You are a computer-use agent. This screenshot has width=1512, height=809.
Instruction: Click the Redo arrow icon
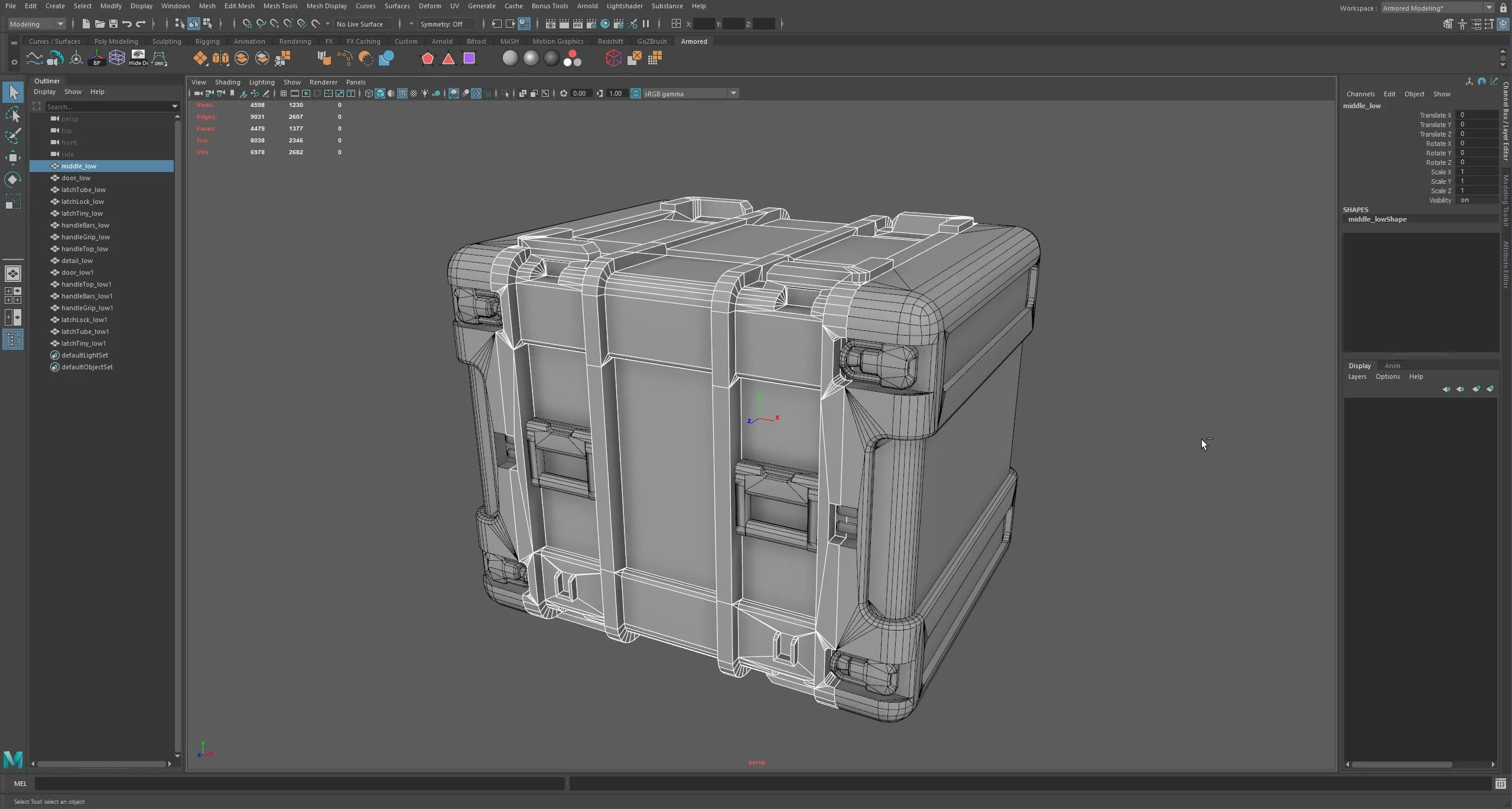pyautogui.click(x=141, y=24)
